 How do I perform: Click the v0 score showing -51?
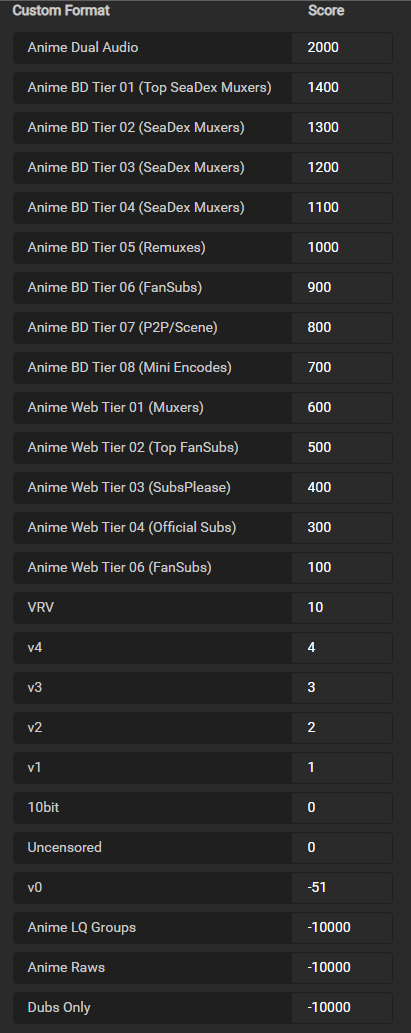point(342,887)
